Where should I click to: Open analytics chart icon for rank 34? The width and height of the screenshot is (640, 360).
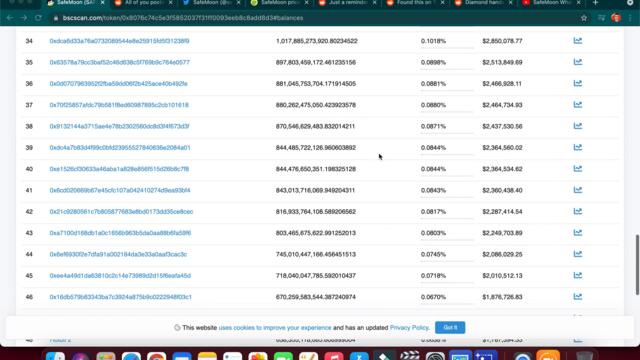pyautogui.click(x=578, y=41)
